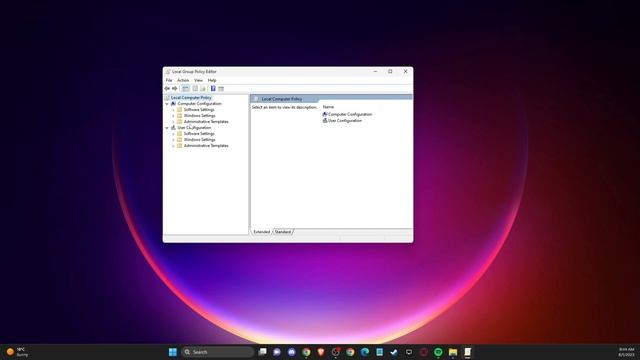Switch to the Extended tab
The image size is (640, 360).
point(261,232)
